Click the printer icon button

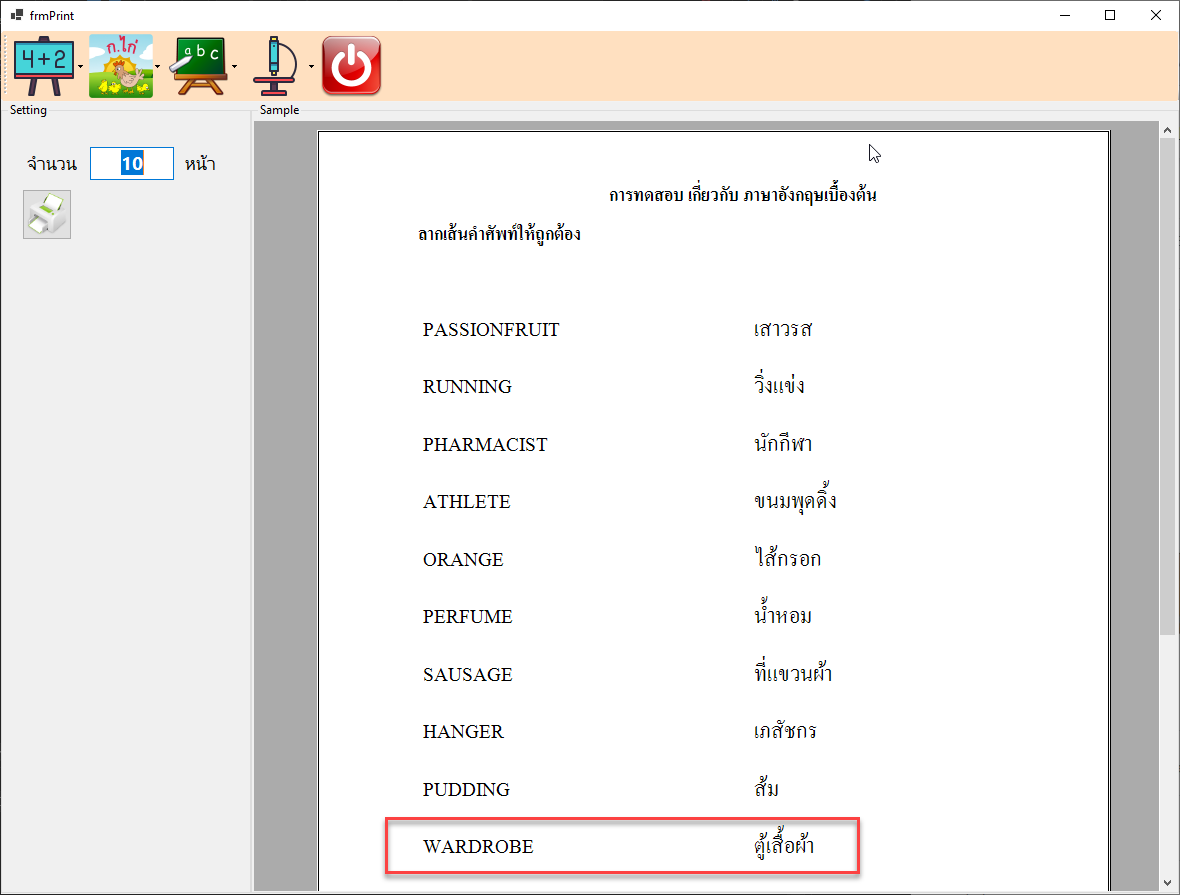[47, 215]
